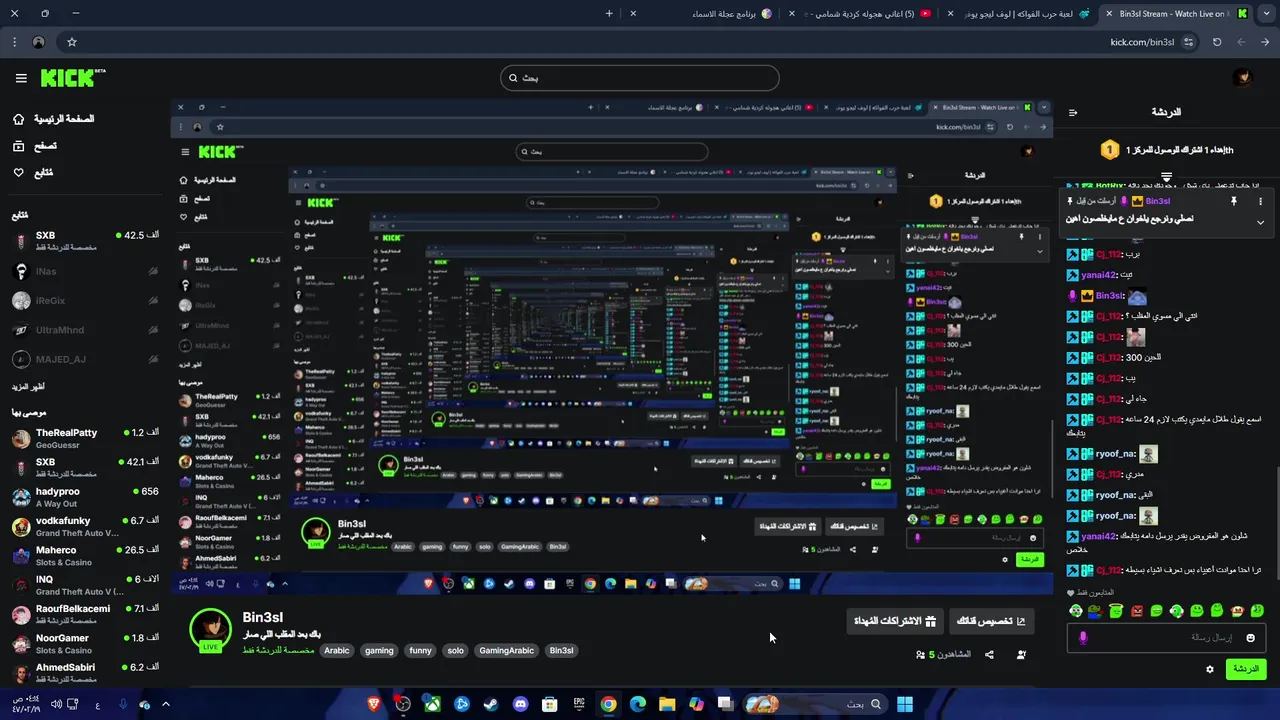
Task: Open a new browser tab
Action: 609,13
